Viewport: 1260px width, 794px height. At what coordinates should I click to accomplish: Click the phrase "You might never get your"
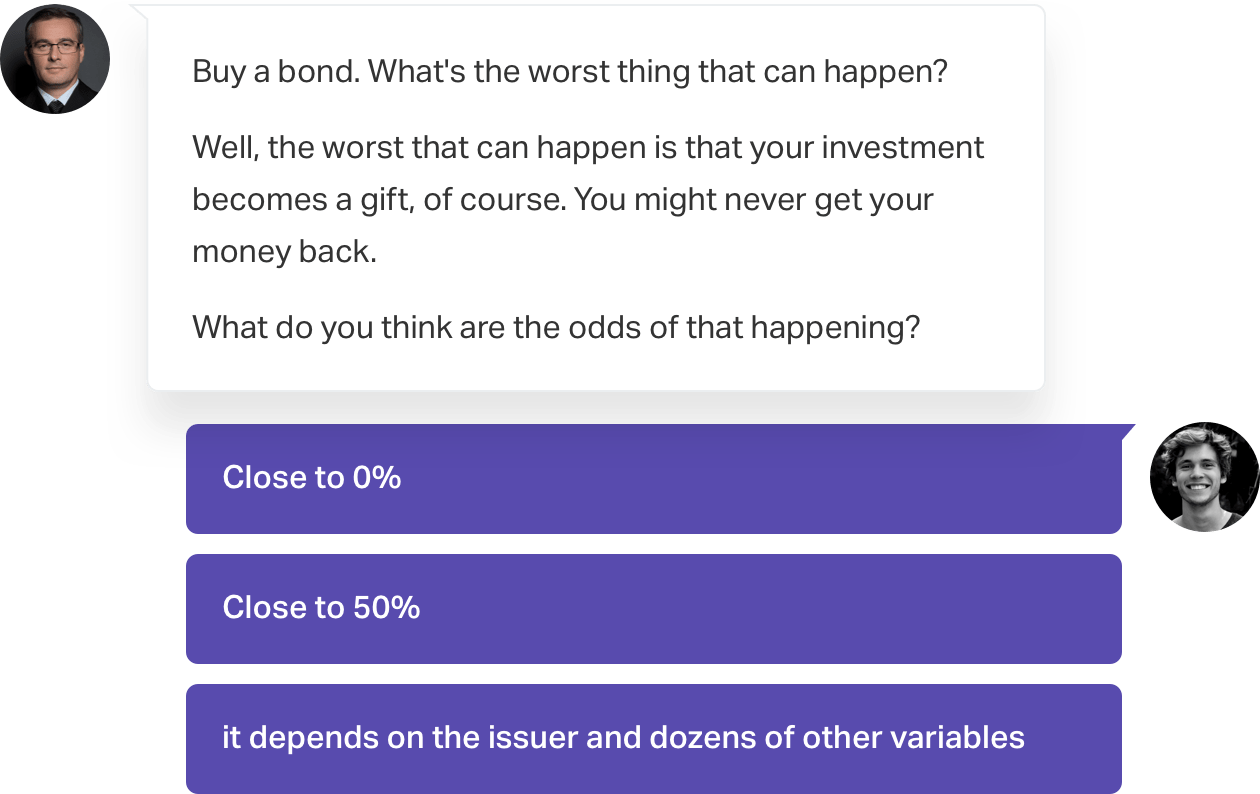coord(755,199)
